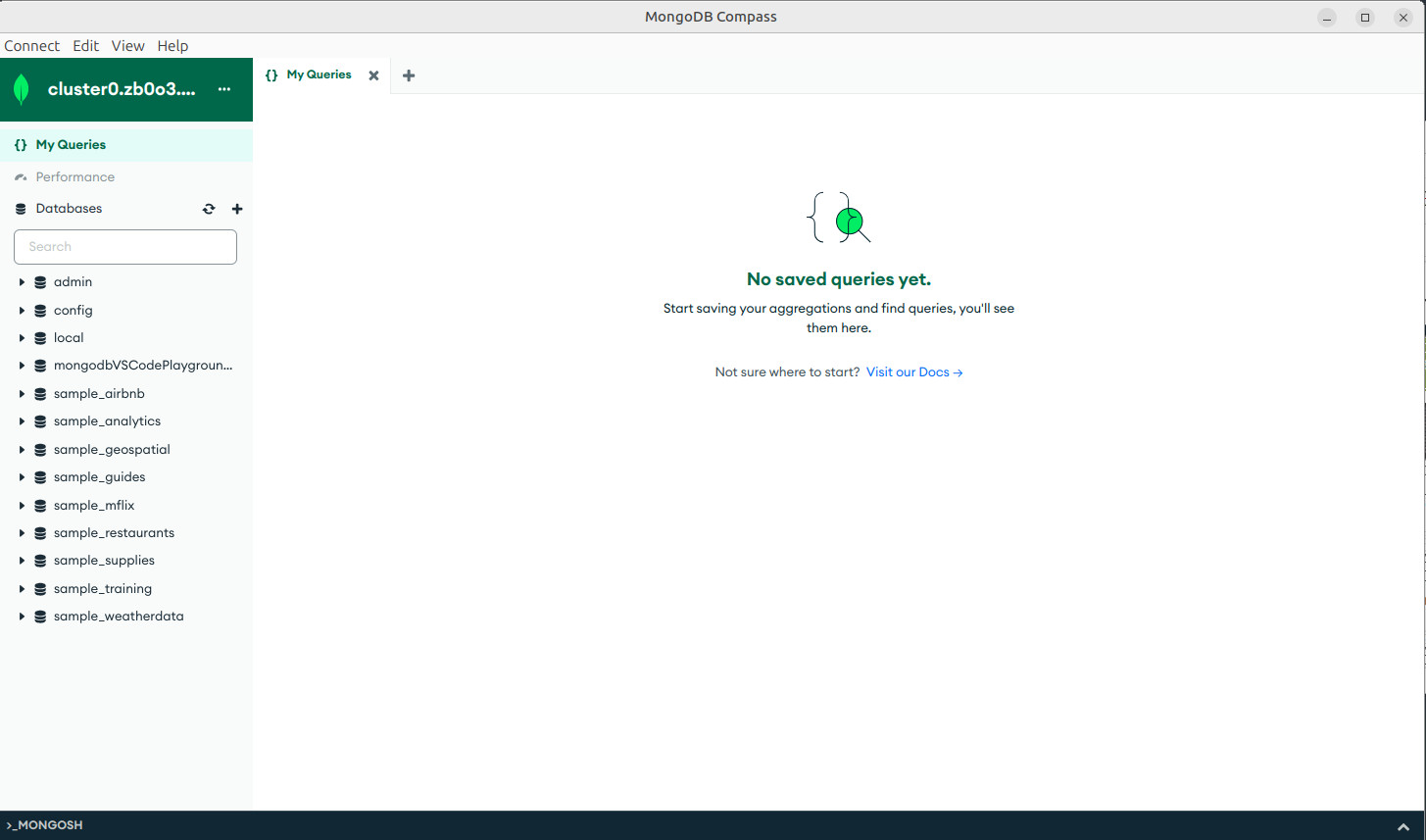Expand the sample_airbnb database
This screenshot has width=1426, height=840.
pos(22,394)
